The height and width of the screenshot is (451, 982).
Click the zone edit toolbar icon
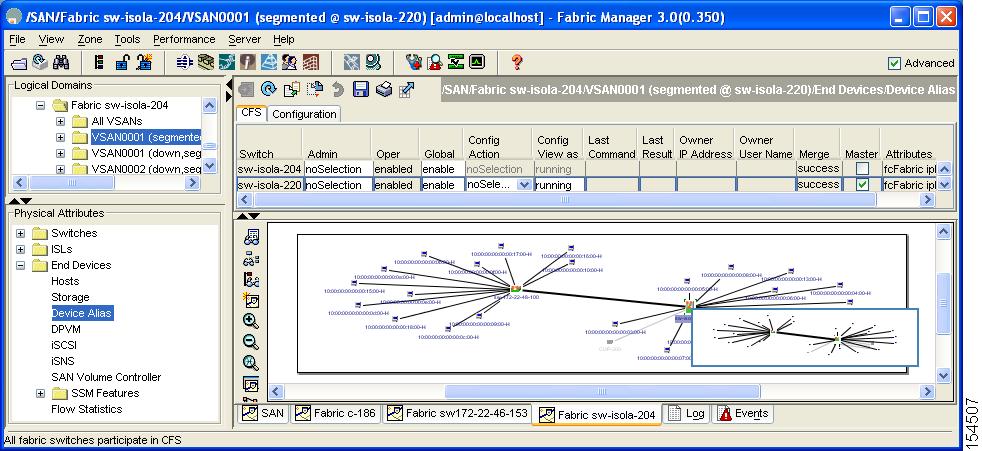pyautogui.click(x=184, y=63)
